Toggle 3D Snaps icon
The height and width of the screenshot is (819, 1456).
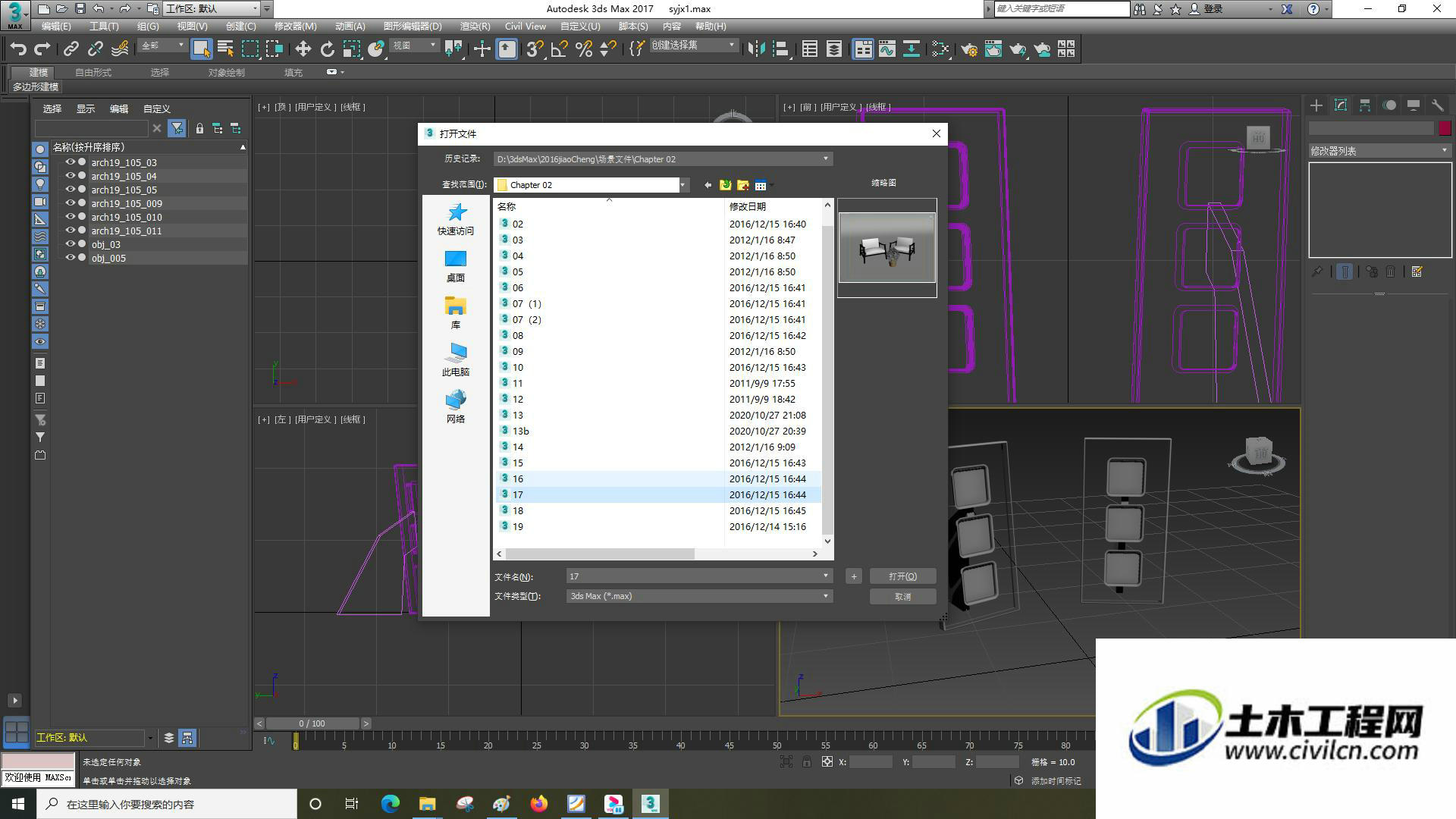pos(535,49)
